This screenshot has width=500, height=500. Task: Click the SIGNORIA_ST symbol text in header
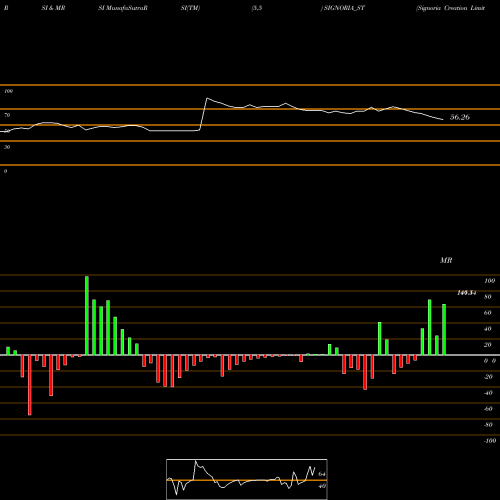click(344, 8)
